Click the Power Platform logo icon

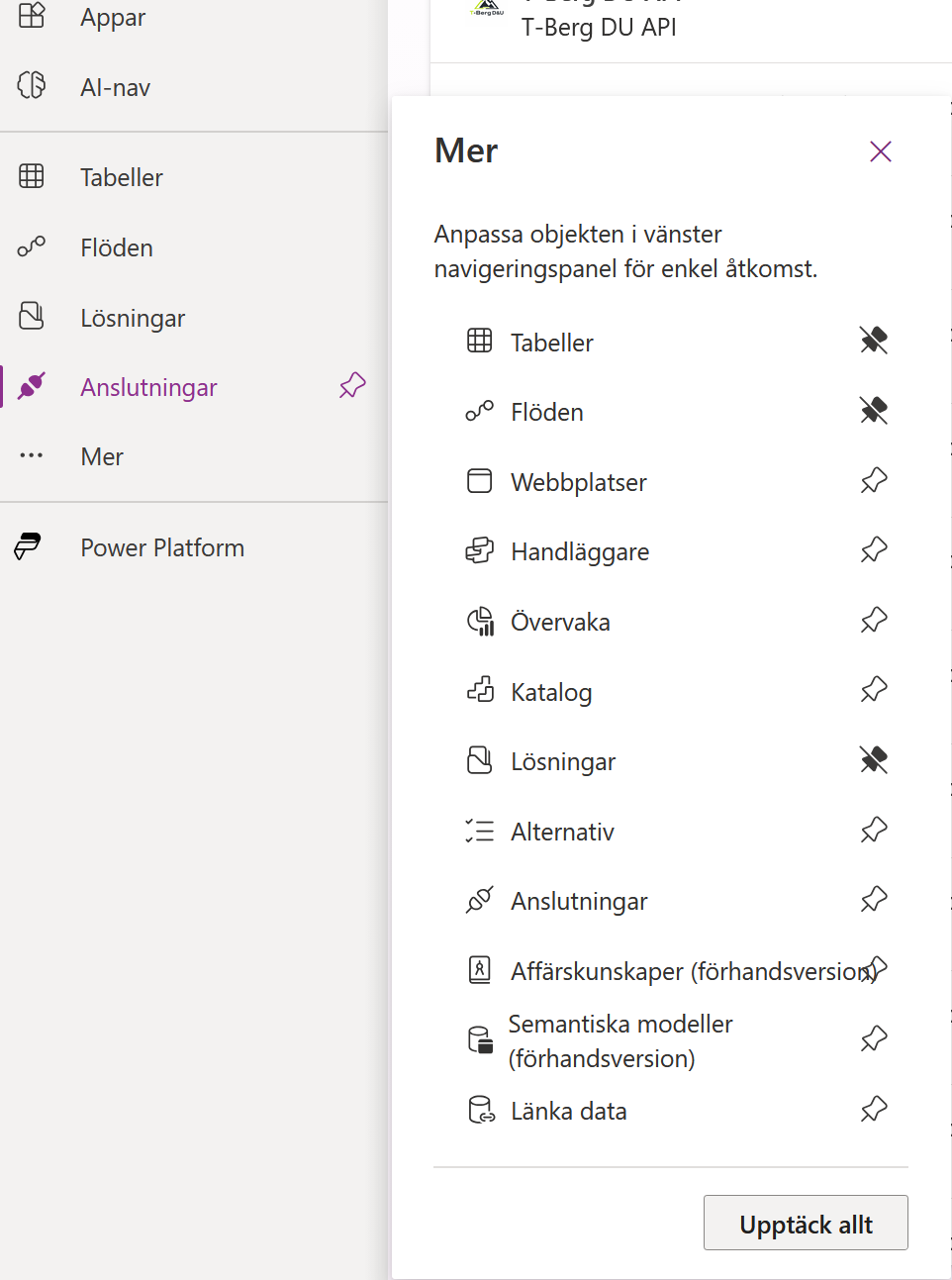(28, 546)
